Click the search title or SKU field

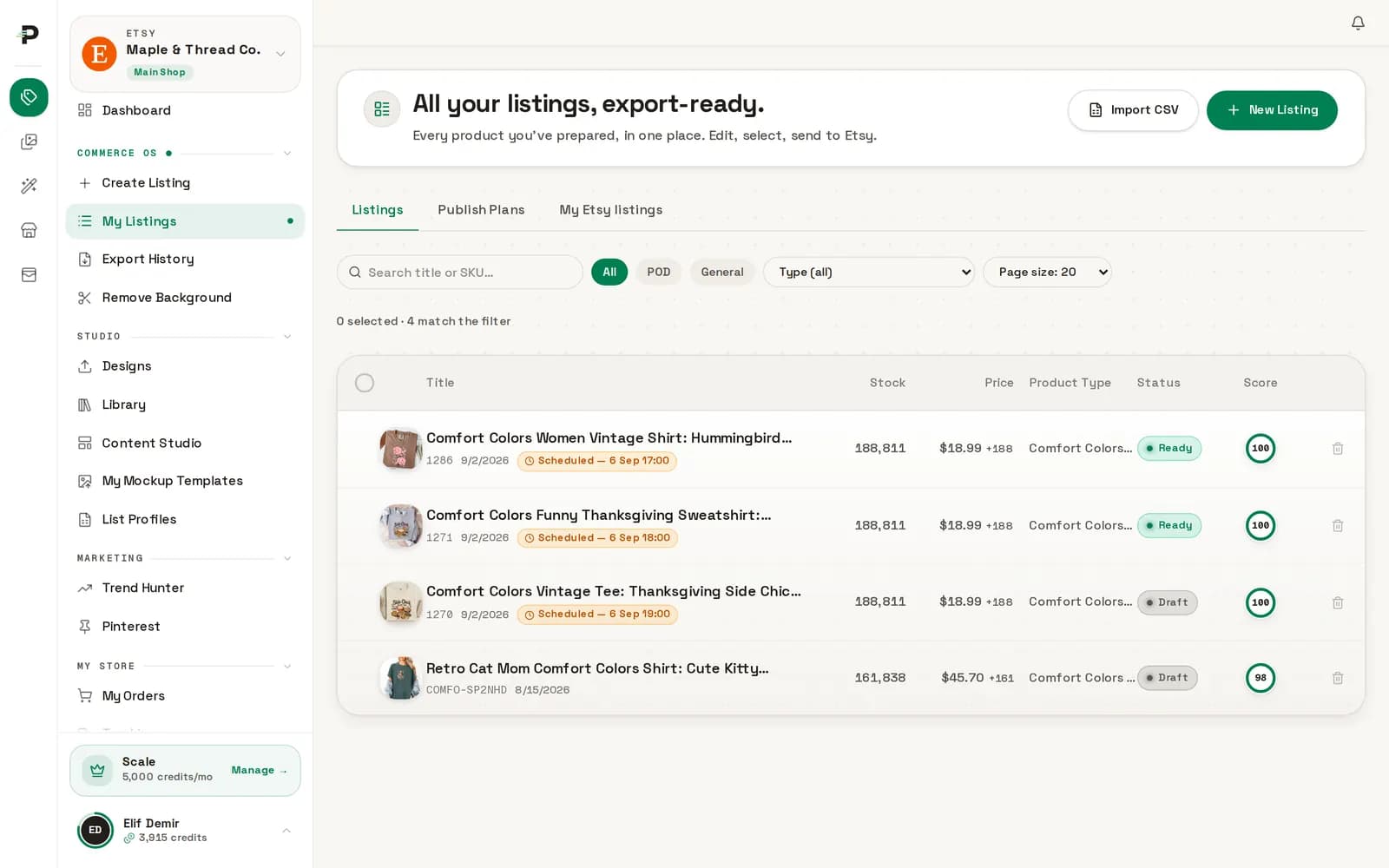pyautogui.click(x=460, y=273)
